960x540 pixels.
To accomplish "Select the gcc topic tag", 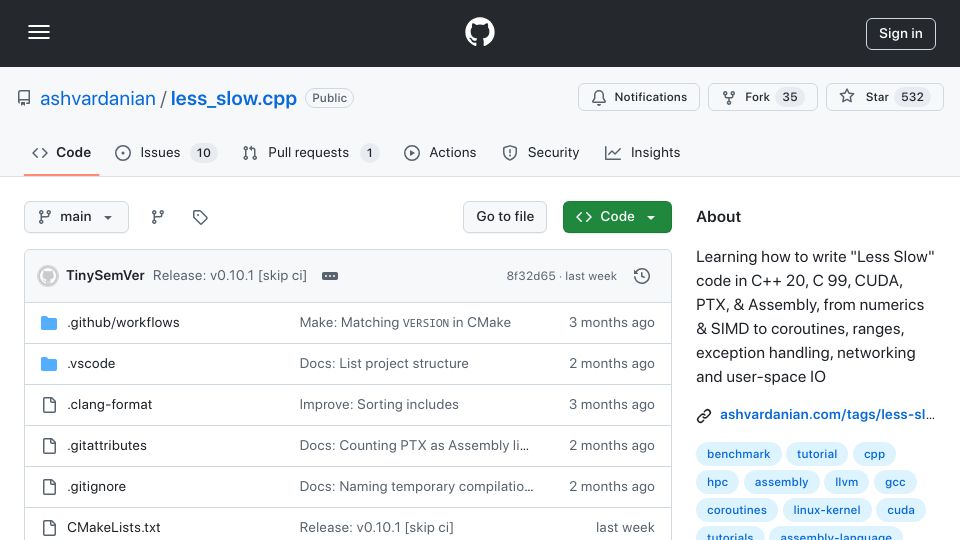I will pyautogui.click(x=895, y=482).
